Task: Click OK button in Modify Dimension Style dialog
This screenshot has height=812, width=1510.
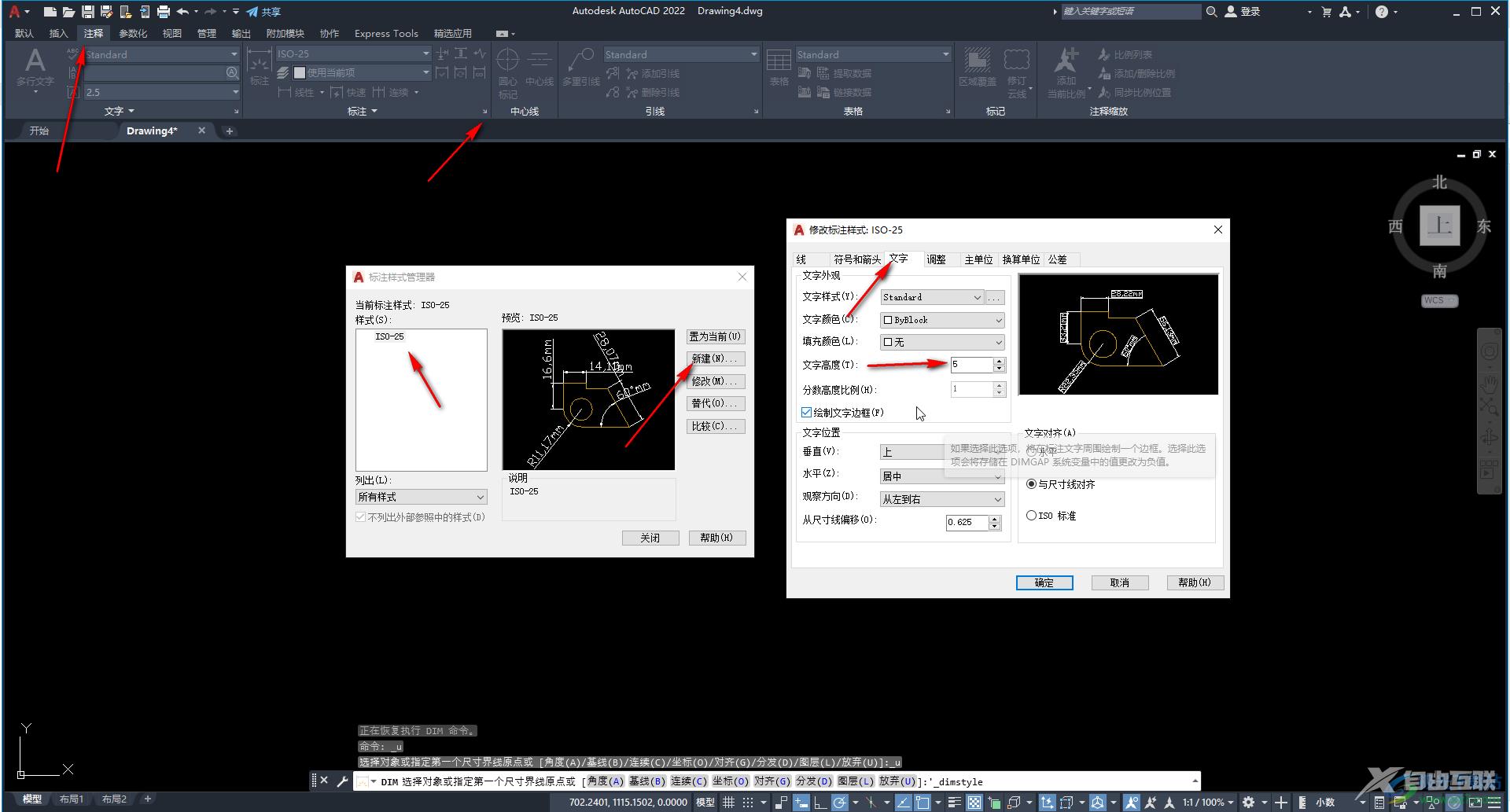Action: [1044, 582]
